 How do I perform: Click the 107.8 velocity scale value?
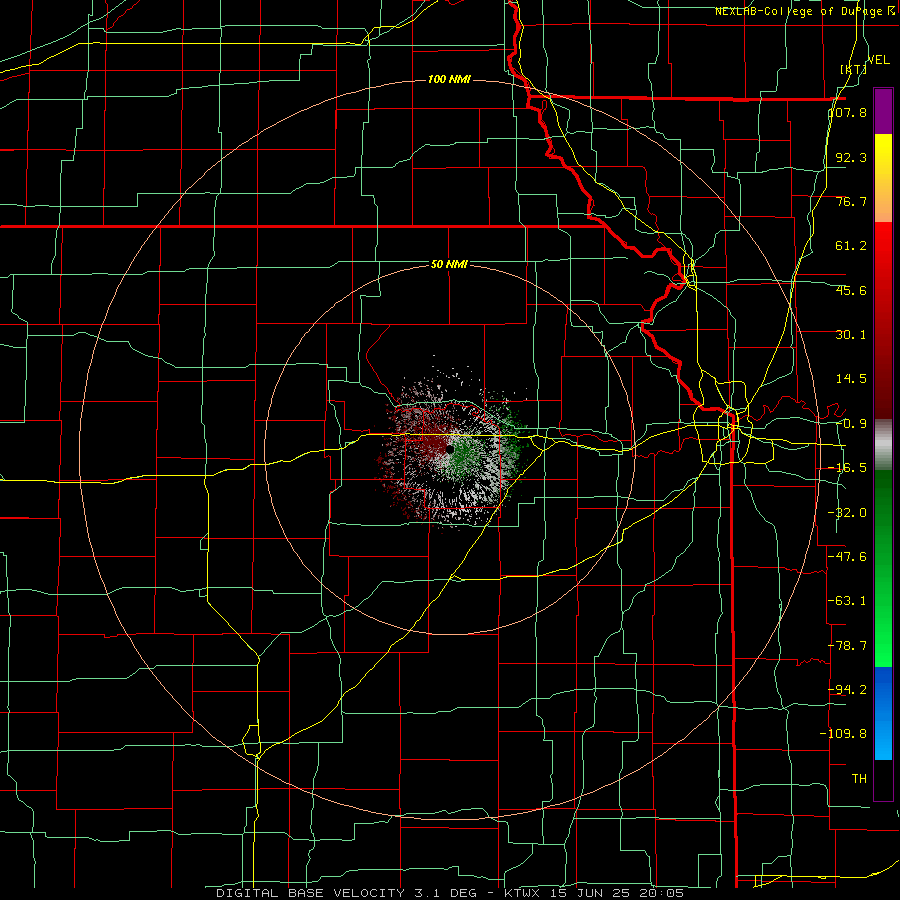click(x=848, y=112)
